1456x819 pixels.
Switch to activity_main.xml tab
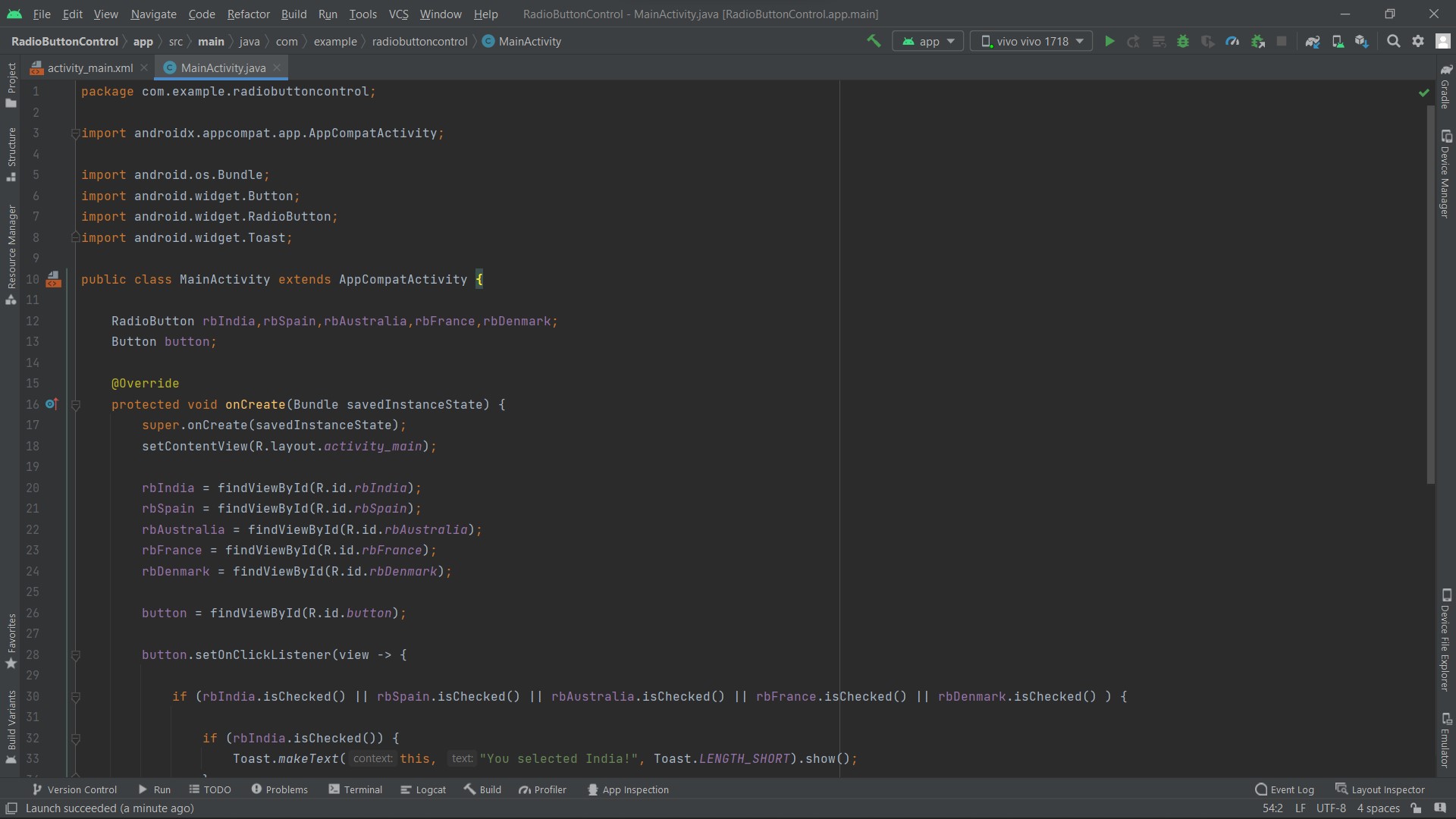coord(89,67)
